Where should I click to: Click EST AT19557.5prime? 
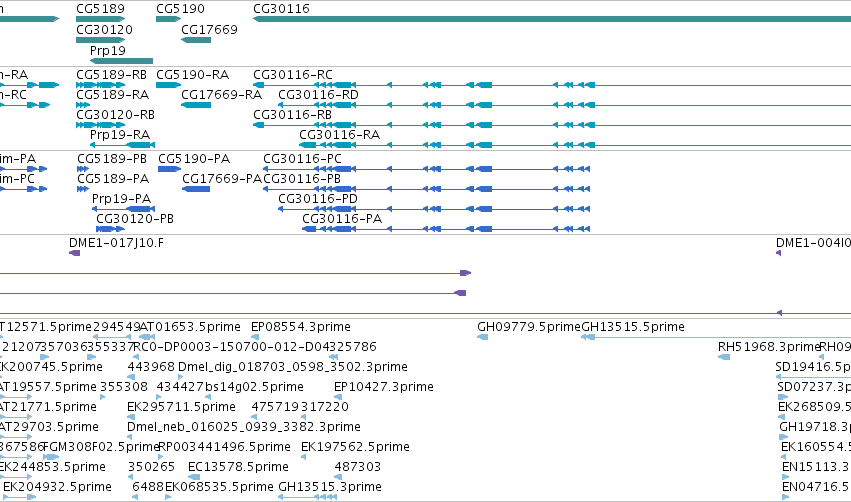coord(16,397)
